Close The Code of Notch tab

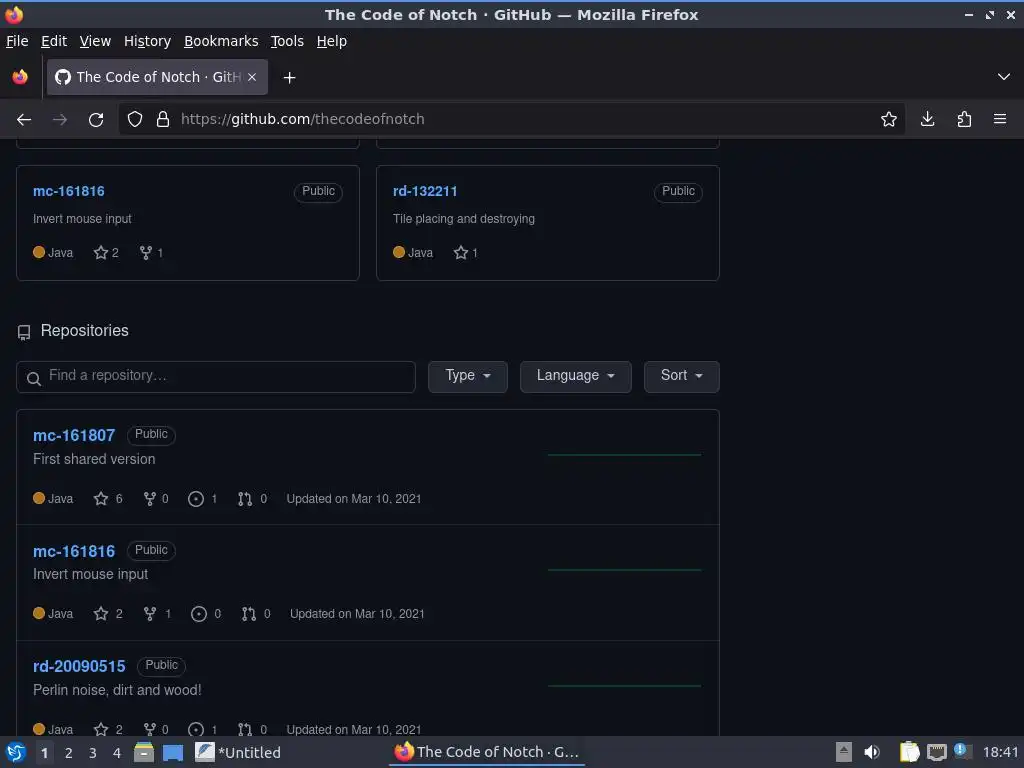coord(252,77)
